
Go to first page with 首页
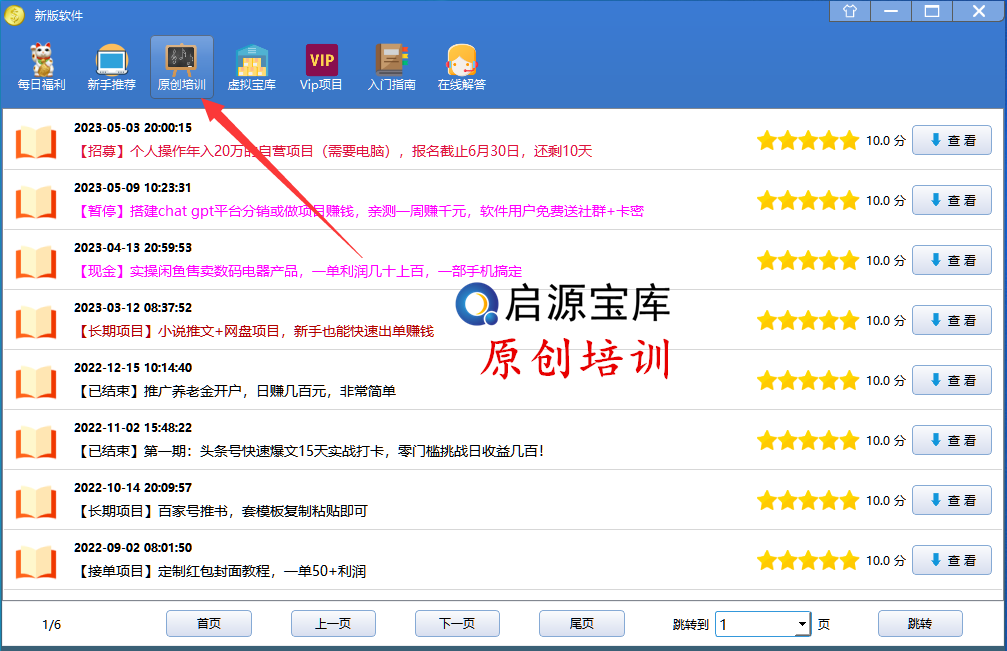point(209,623)
